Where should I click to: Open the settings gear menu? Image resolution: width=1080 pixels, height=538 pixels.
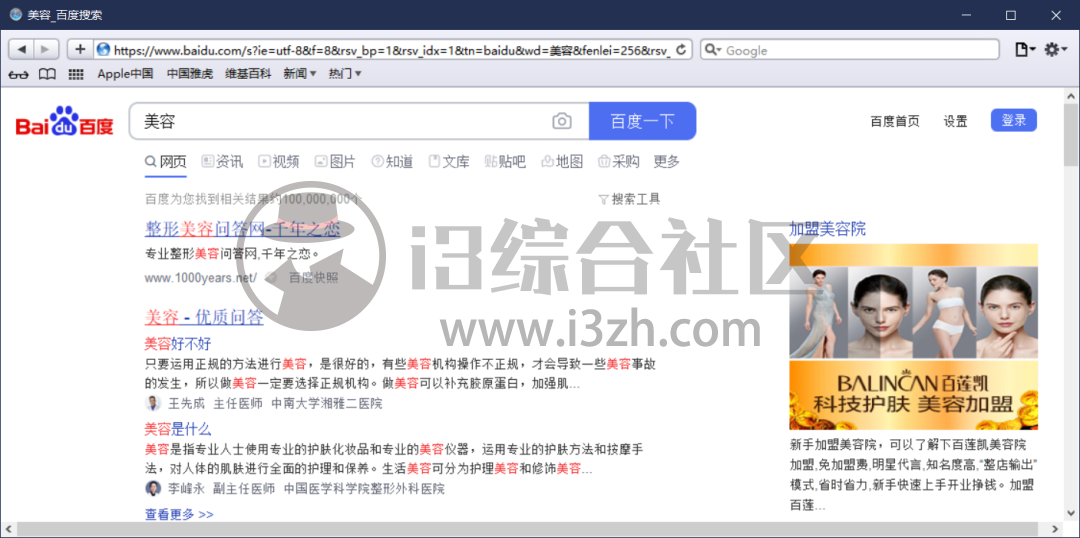(x=1056, y=50)
